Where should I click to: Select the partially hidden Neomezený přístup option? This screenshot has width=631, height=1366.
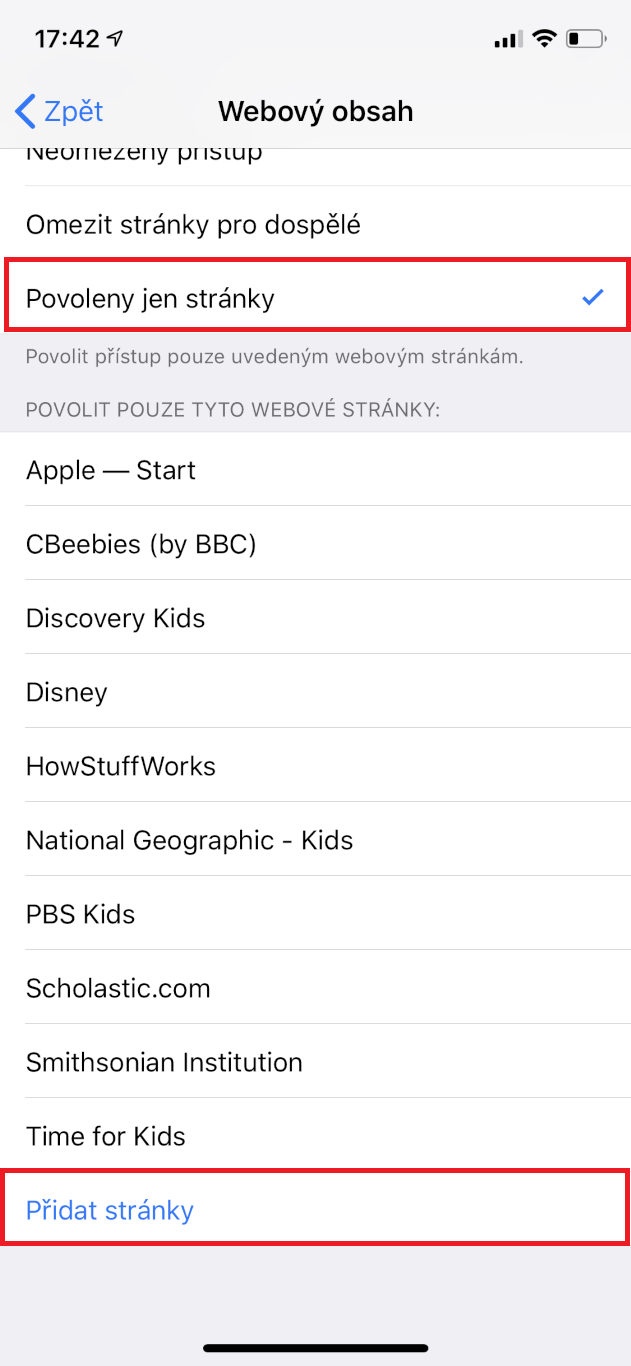(x=144, y=158)
